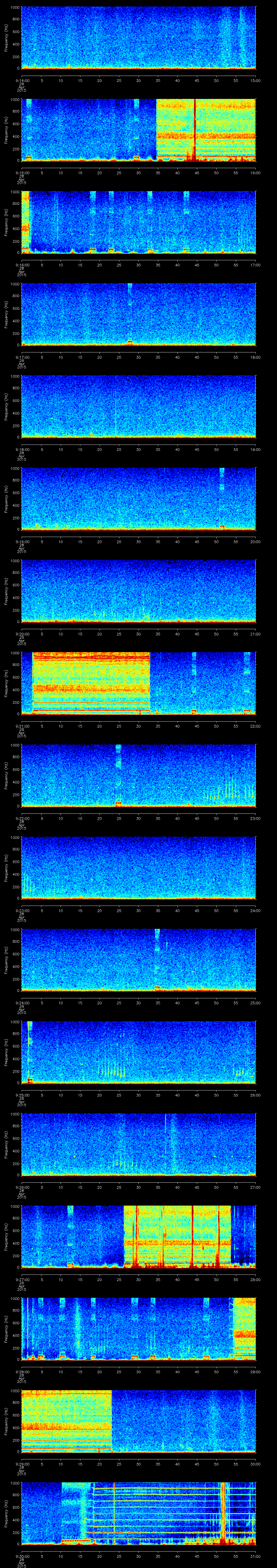Click the broadband noise block in the 9:15:00 spectrogram
Viewport: 277px width, 1568px height.
(206, 130)
